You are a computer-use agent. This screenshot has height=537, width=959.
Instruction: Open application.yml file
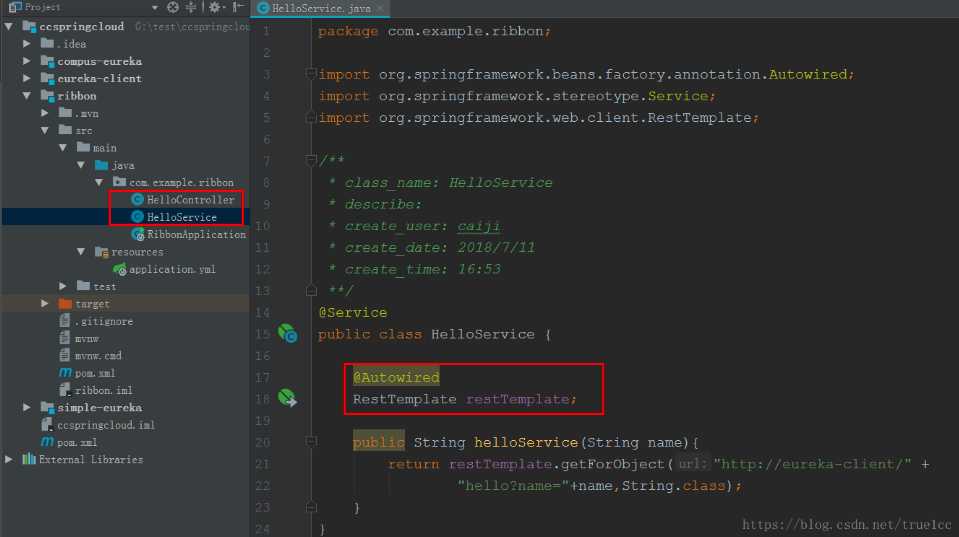tap(172, 269)
